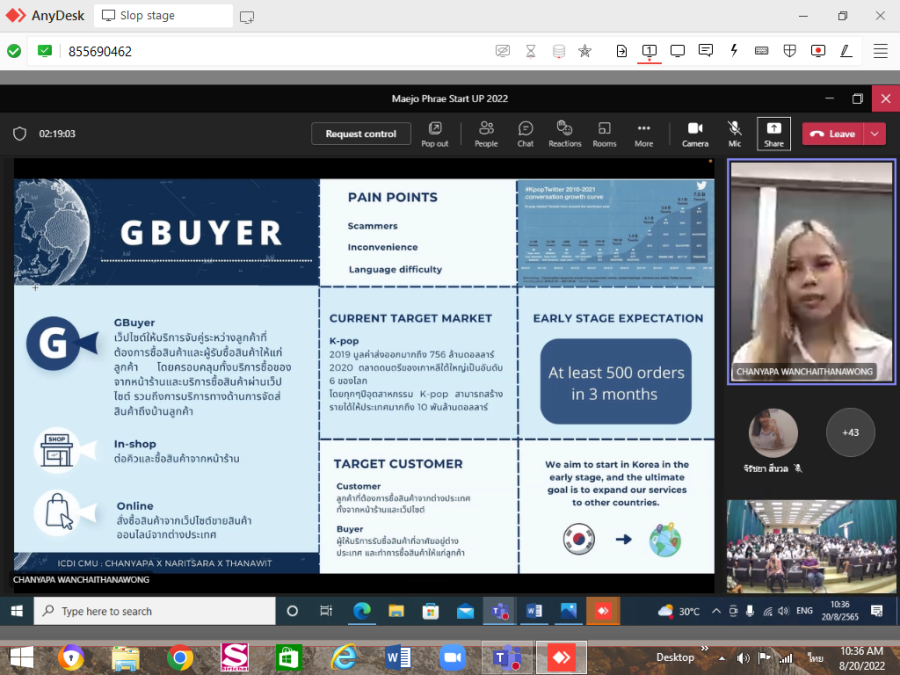Toggle the Camera on or off
Screen dimensions: 900x675
[695, 133]
